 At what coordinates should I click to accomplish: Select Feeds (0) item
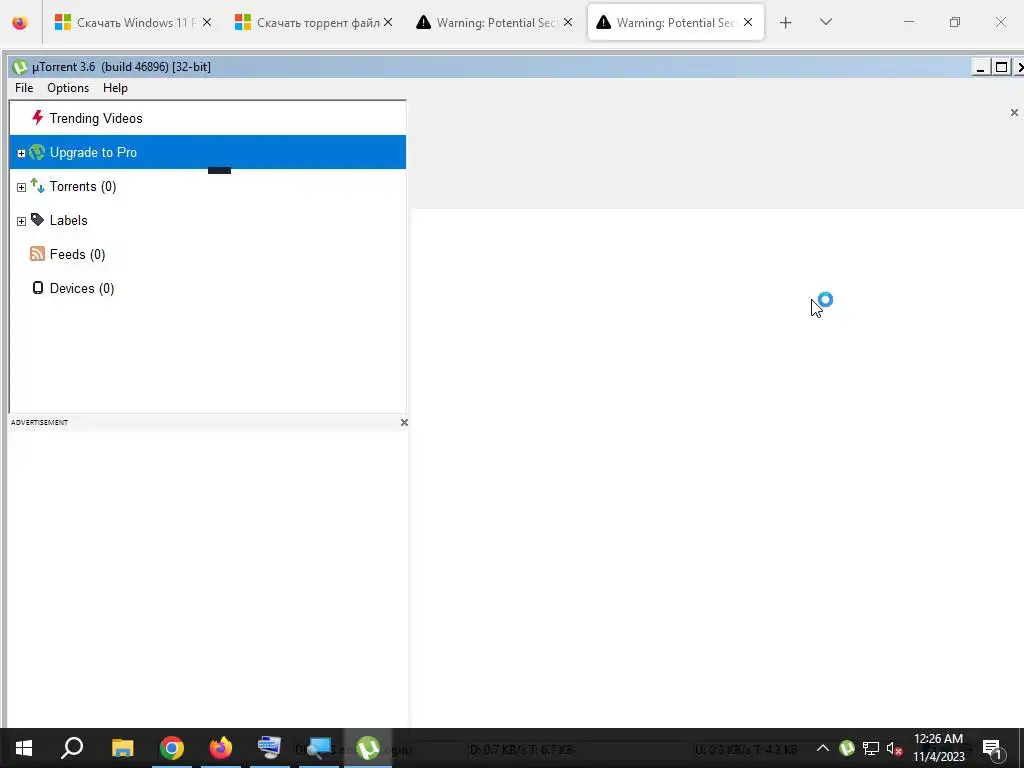208,254
